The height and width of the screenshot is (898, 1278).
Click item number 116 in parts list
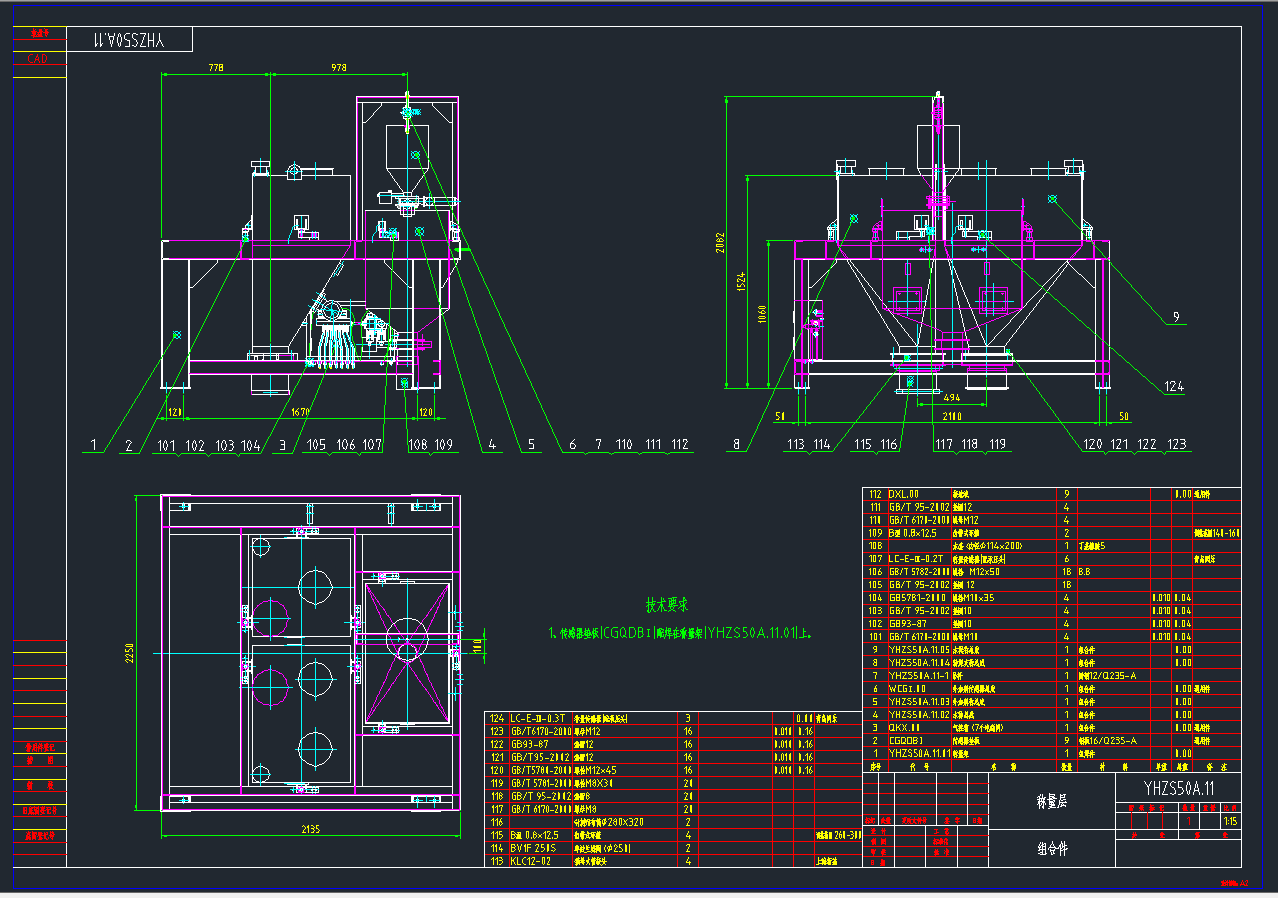click(x=497, y=822)
